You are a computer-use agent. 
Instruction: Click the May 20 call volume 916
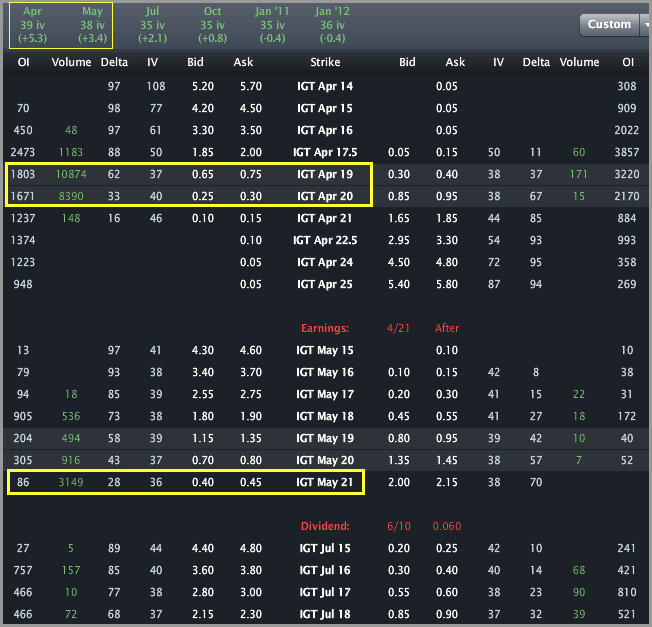[71, 460]
